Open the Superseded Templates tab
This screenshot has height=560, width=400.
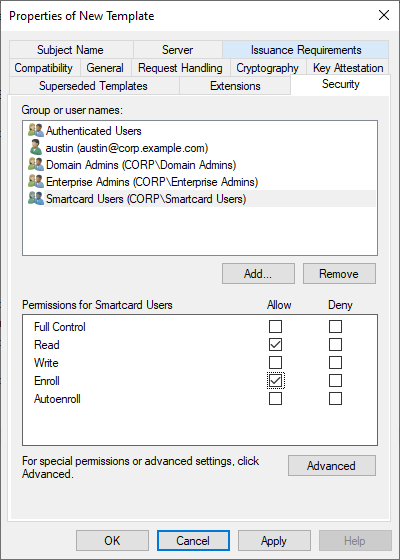click(x=93, y=86)
